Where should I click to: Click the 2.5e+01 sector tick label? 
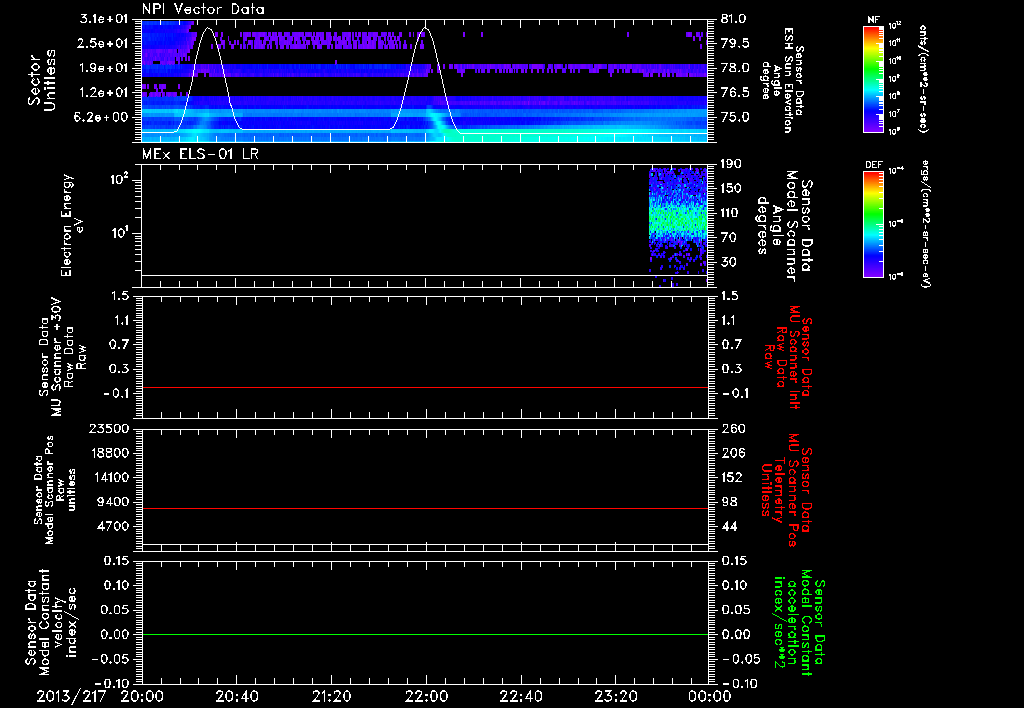103,43
